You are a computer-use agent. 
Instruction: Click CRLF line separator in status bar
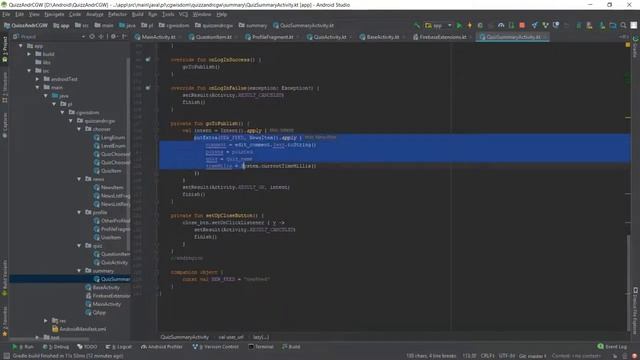point(487,356)
